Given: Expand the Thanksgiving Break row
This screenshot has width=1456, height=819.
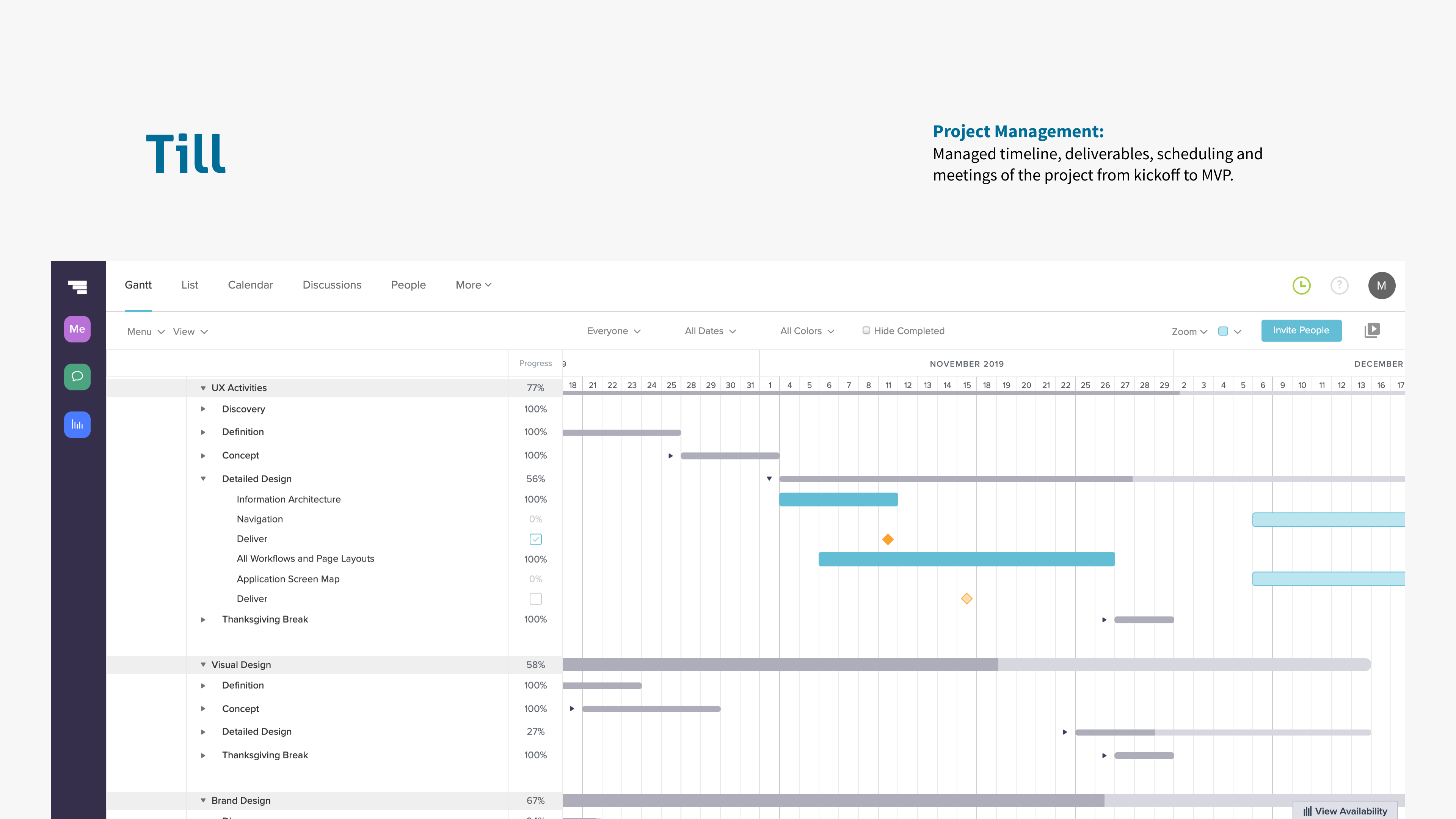Looking at the screenshot, I should pos(204,619).
